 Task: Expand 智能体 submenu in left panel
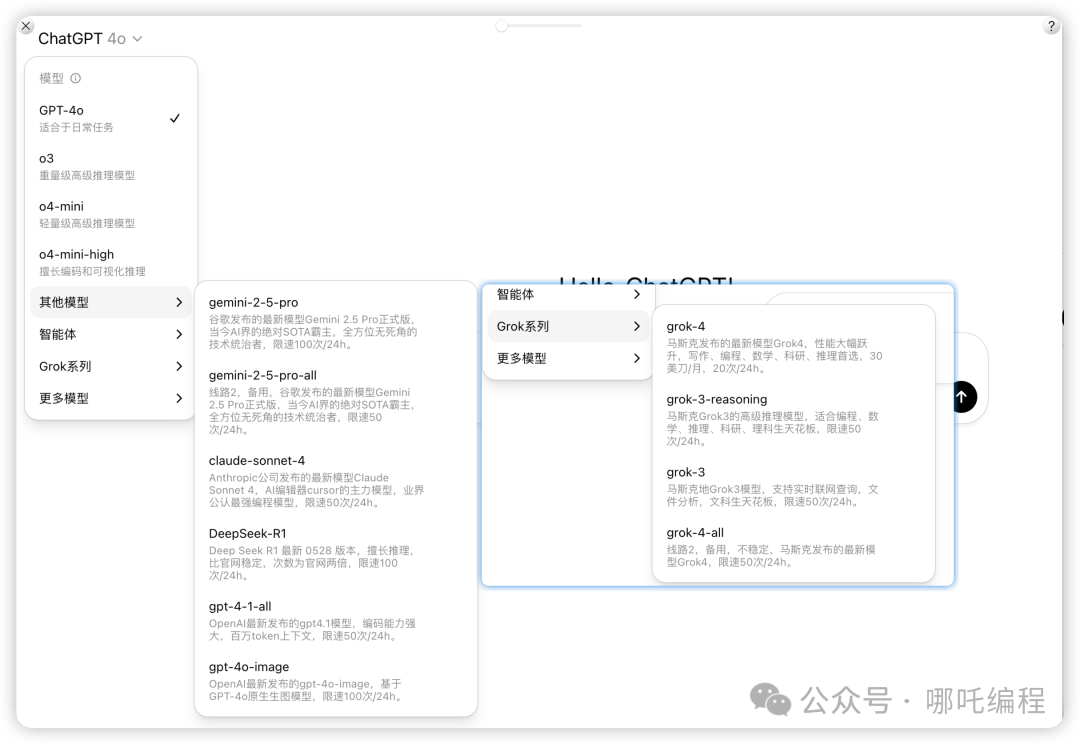coord(110,334)
